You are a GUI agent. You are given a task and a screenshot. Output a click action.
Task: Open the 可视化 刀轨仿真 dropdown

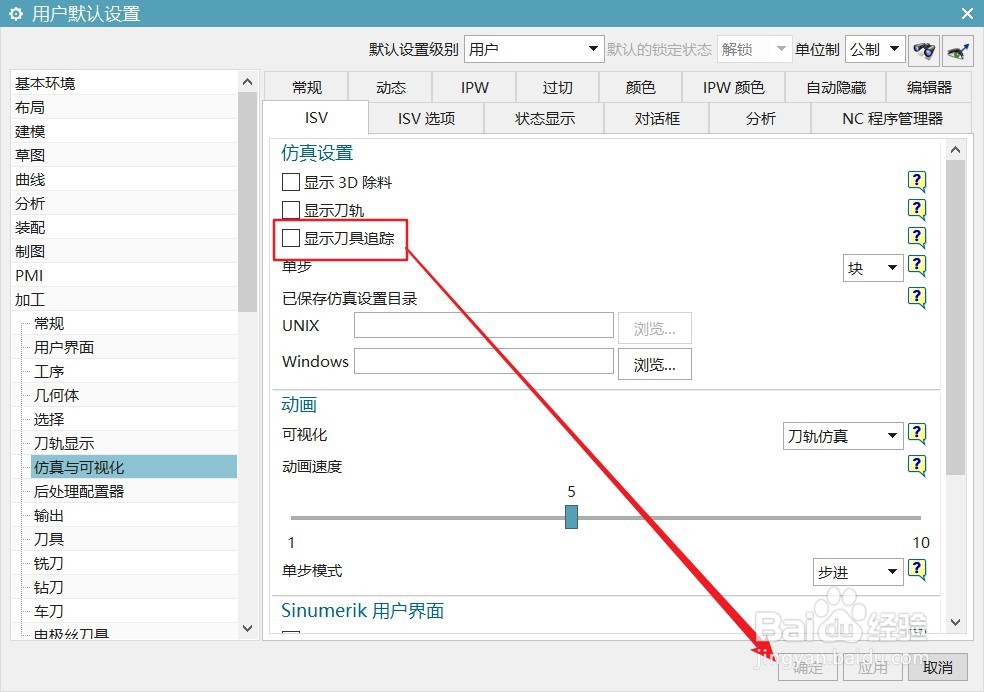click(x=843, y=435)
